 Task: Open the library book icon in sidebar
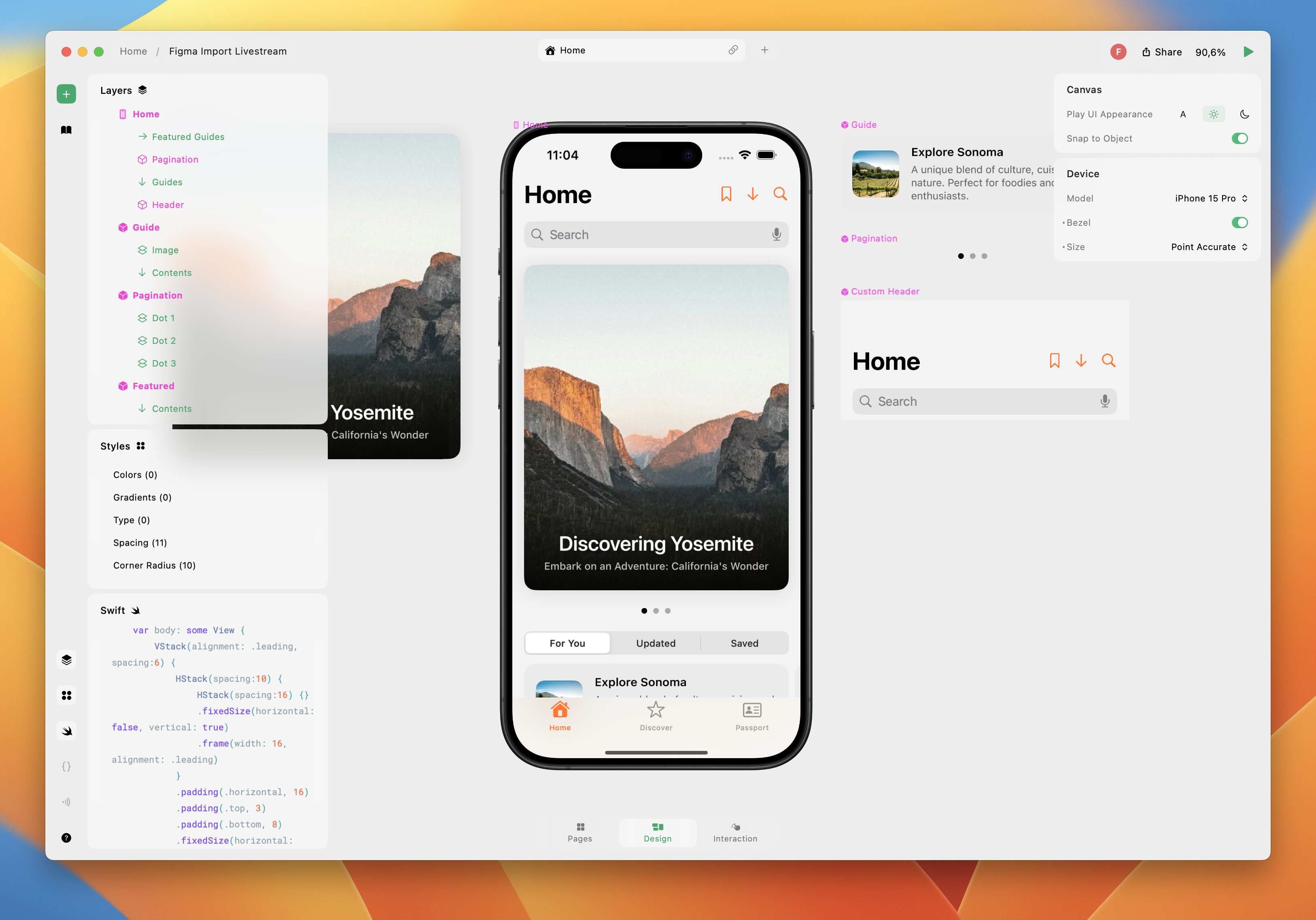(66, 130)
